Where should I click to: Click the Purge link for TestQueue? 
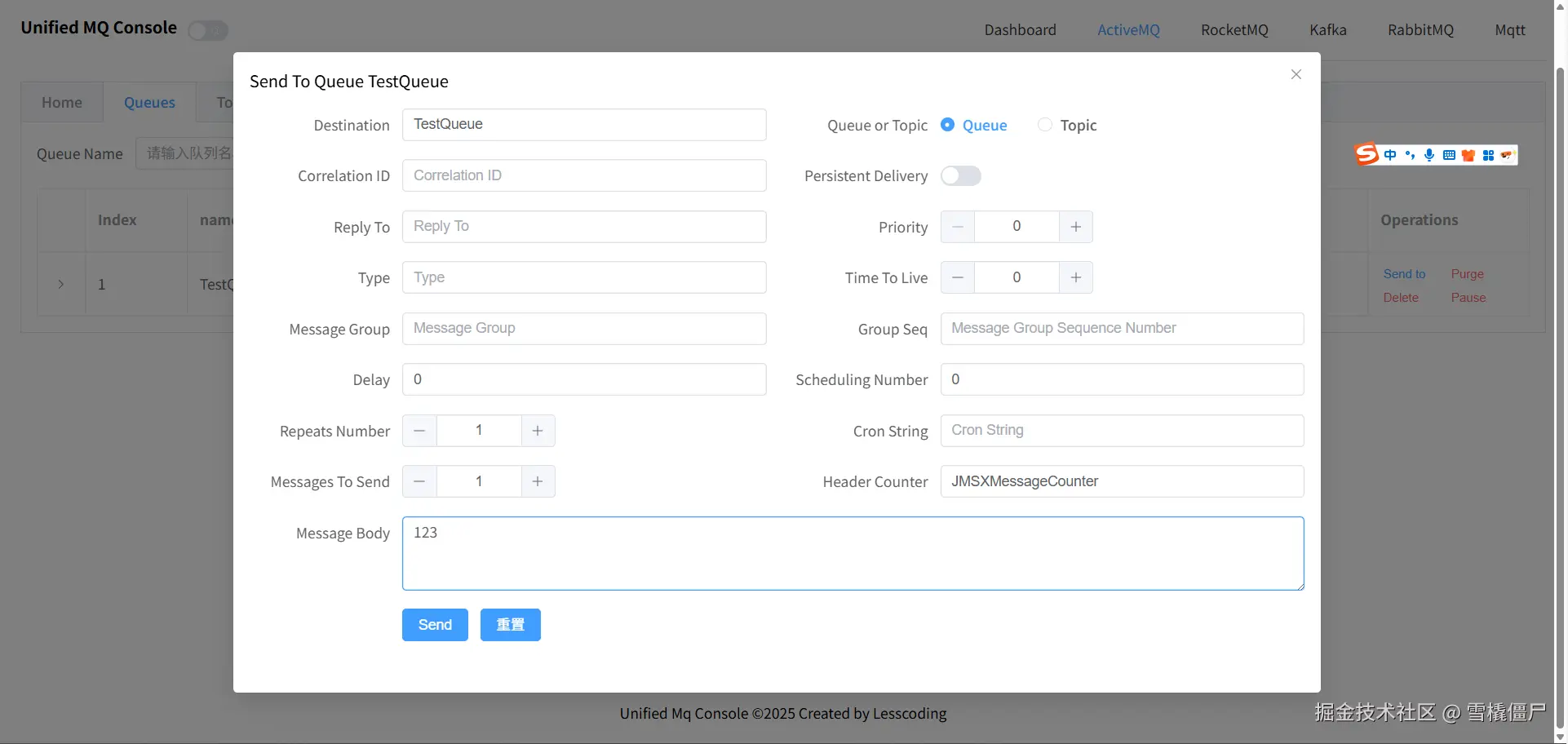click(x=1467, y=274)
